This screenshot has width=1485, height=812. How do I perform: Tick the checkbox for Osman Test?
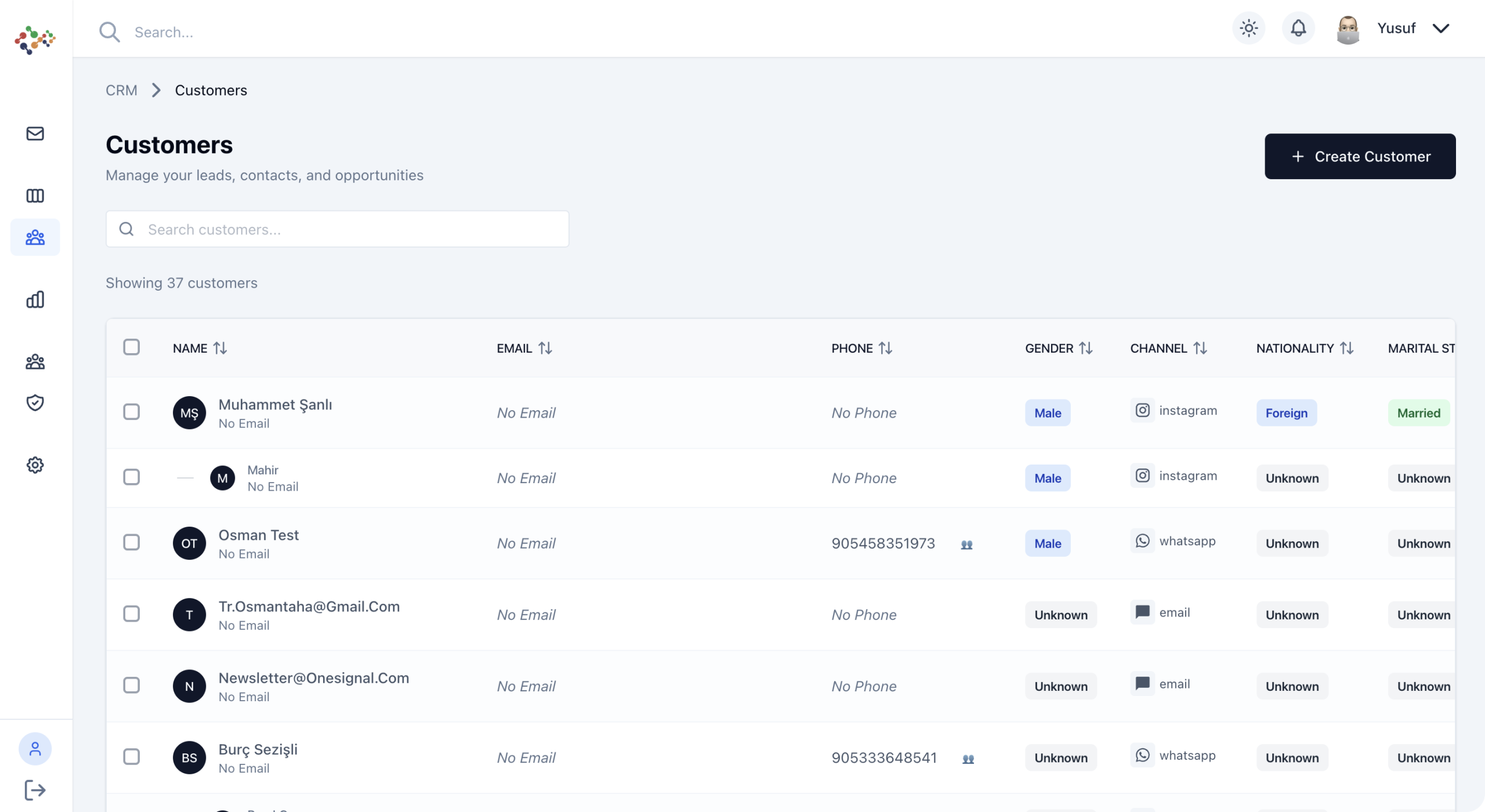point(132,542)
